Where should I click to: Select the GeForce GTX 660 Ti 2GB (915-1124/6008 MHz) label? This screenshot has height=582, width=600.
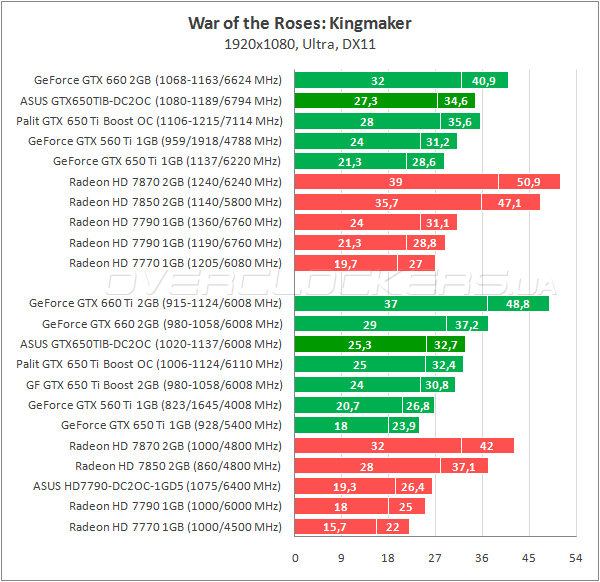coord(156,304)
